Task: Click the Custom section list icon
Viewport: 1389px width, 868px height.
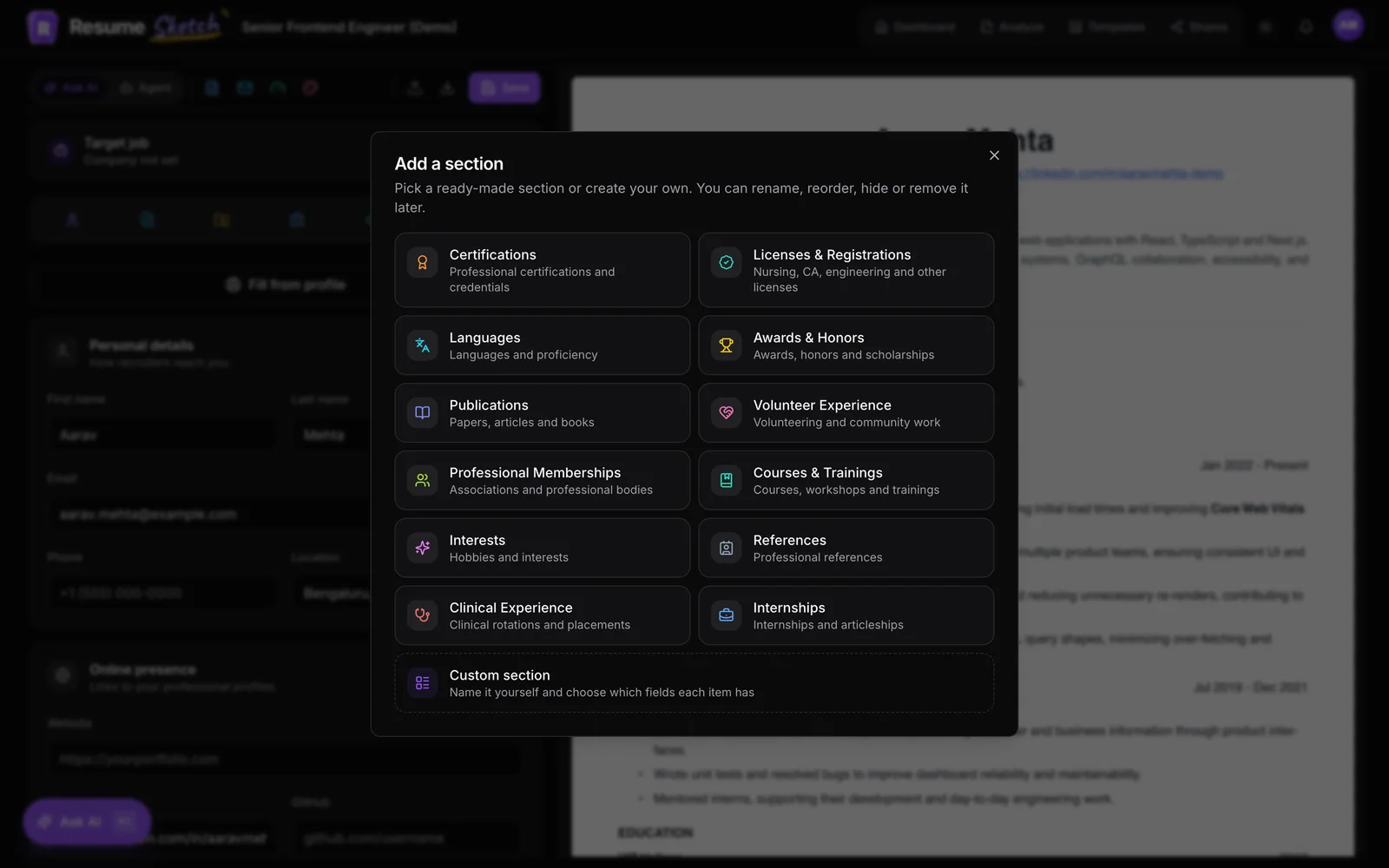Action: tap(423, 683)
